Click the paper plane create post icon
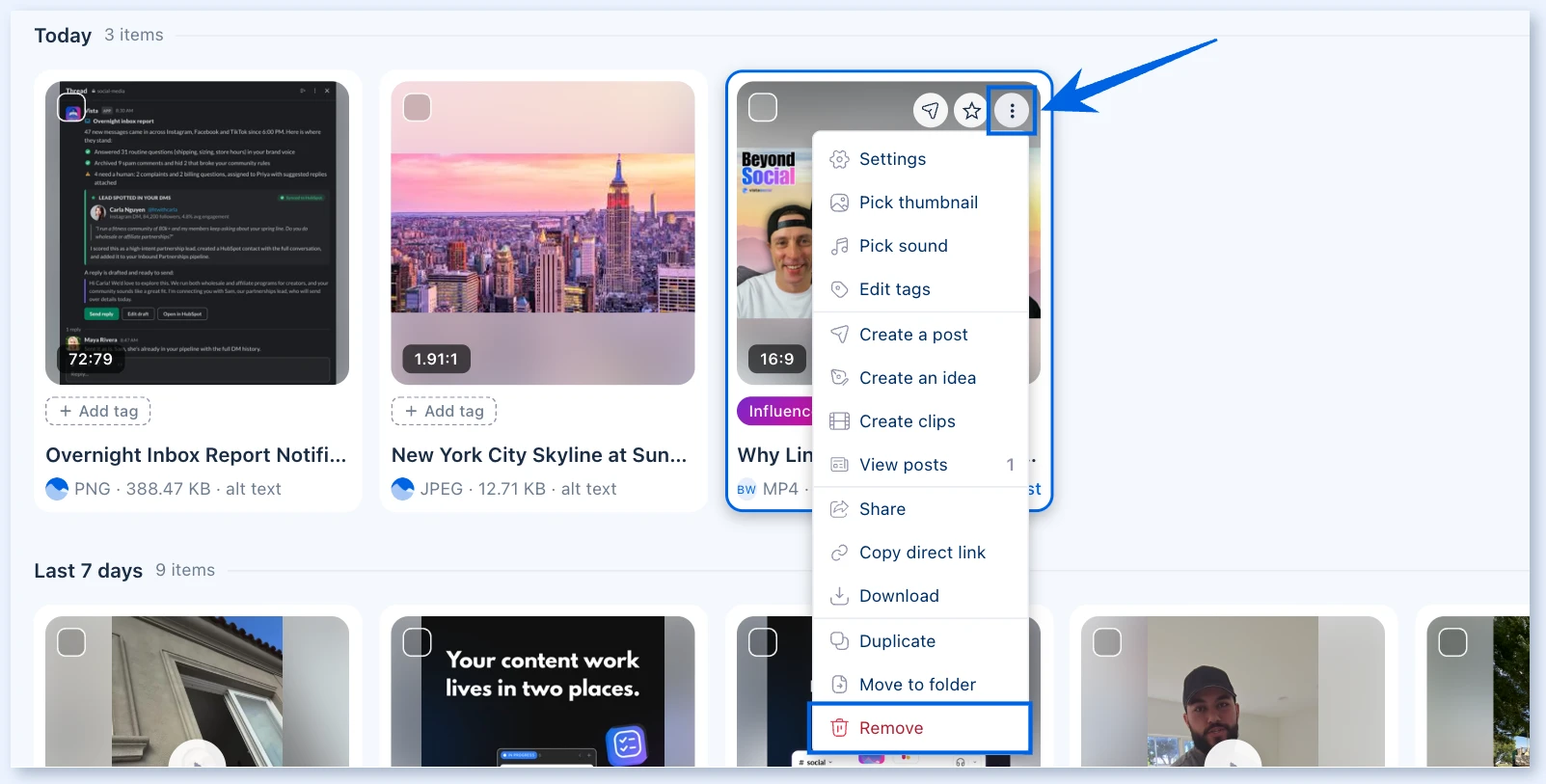Viewport: 1546px width, 784px height. (931, 111)
